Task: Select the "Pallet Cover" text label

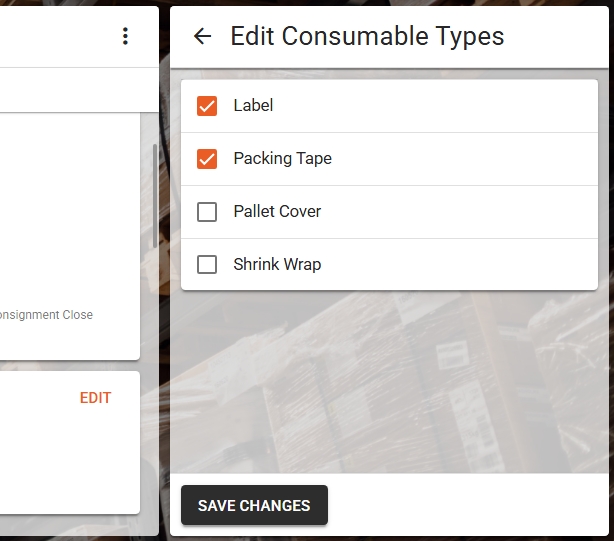Action: (277, 211)
